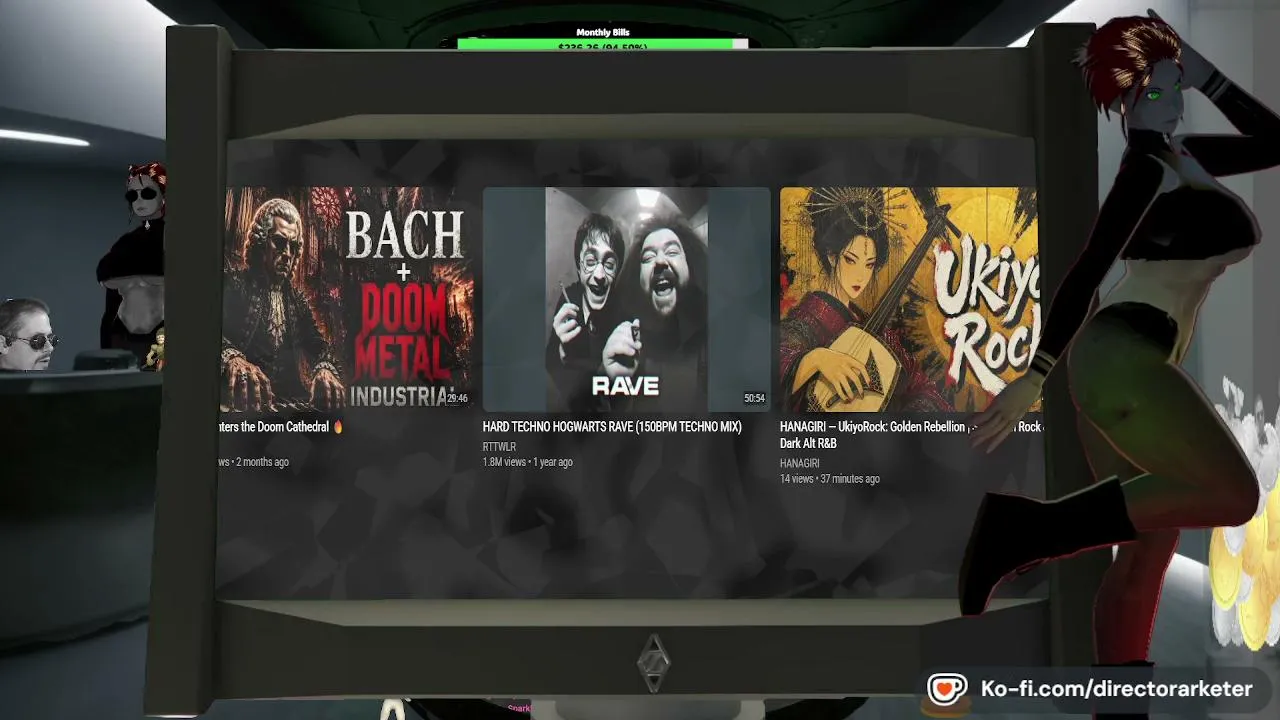Open the Bach + Doom Metal Industrial thumbnail
This screenshot has height=720, width=1280.
point(348,299)
